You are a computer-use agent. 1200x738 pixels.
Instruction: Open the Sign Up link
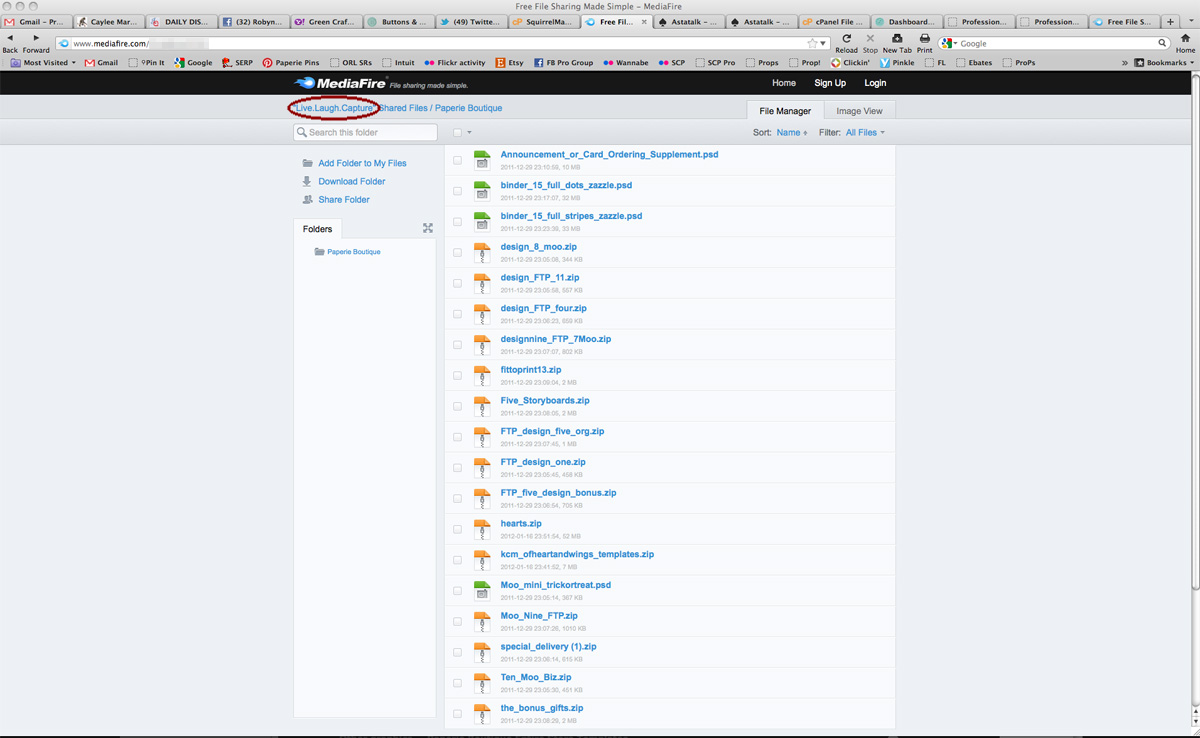click(x=829, y=83)
